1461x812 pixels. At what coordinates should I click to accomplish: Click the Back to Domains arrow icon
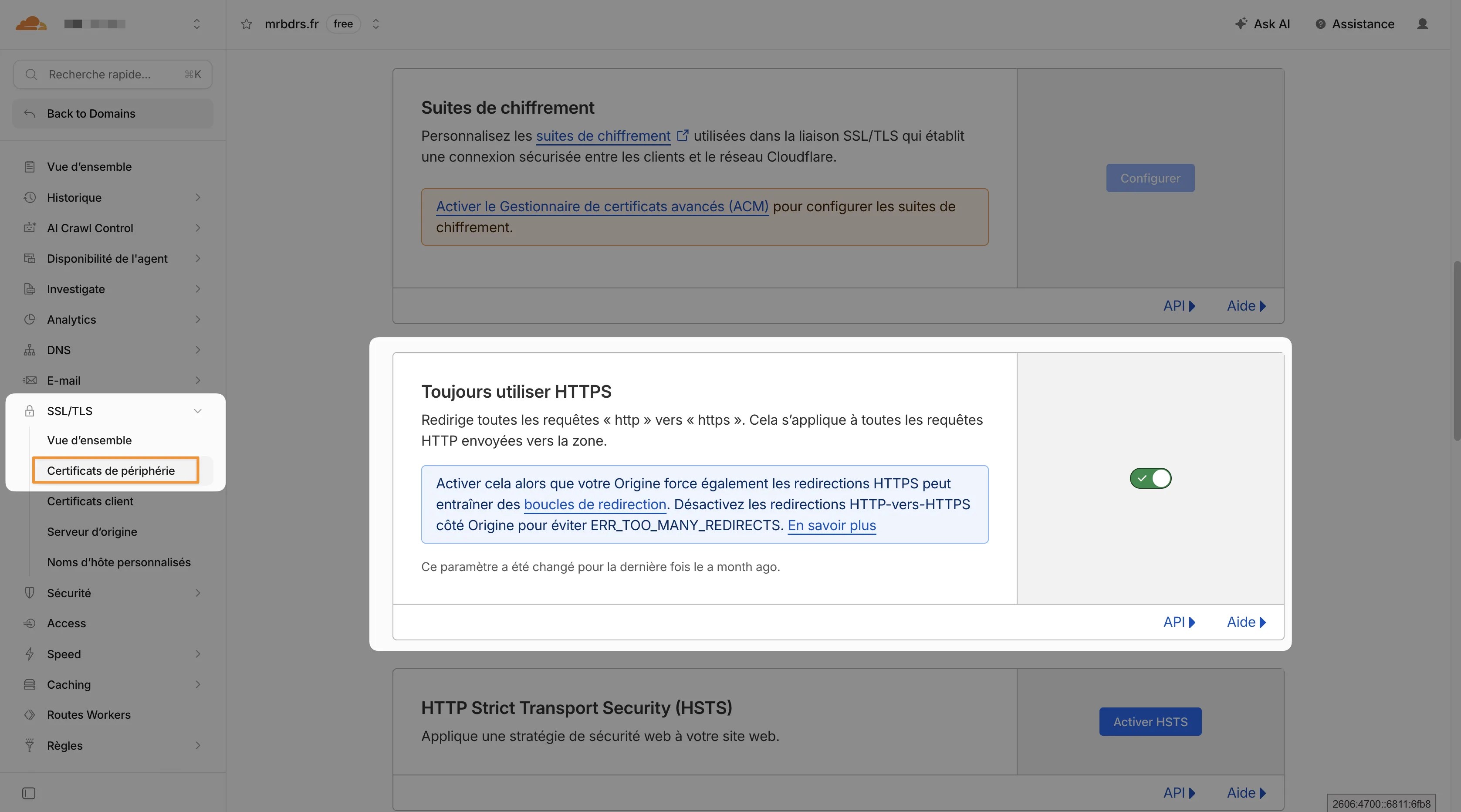30,113
